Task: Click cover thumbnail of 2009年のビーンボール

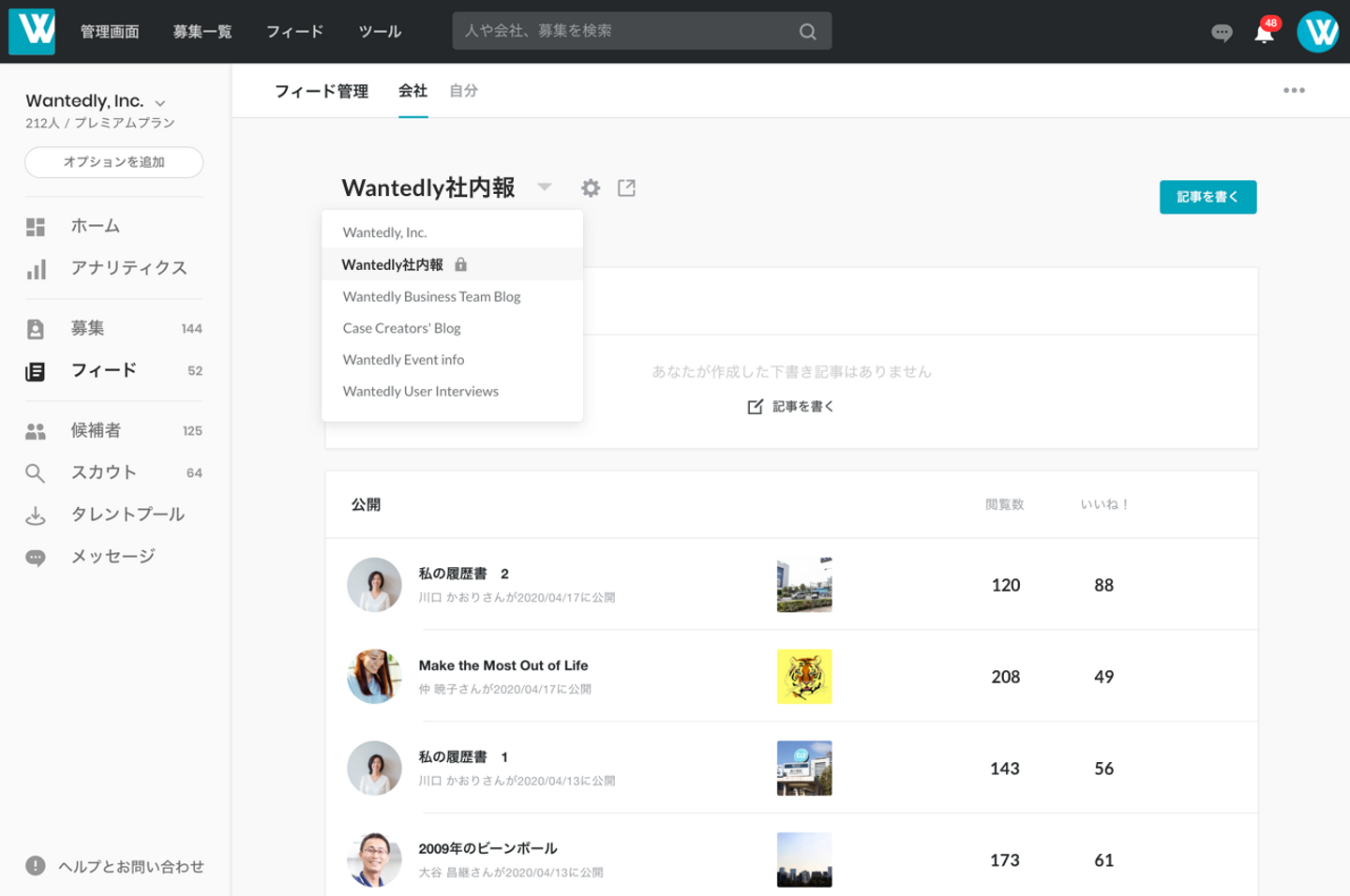Action: 804,859
